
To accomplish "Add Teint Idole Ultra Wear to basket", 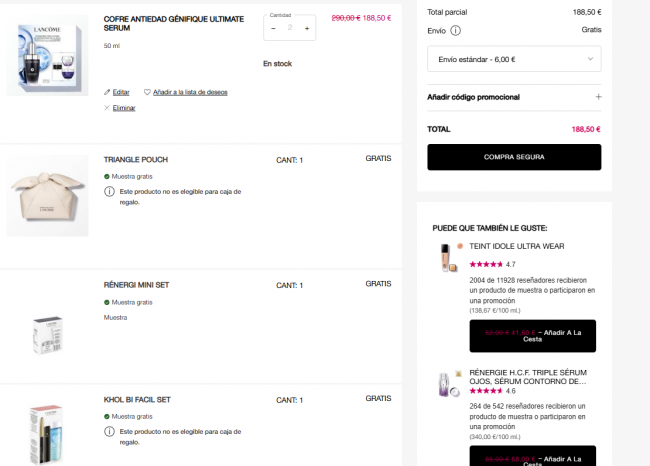I will point(533,336).
